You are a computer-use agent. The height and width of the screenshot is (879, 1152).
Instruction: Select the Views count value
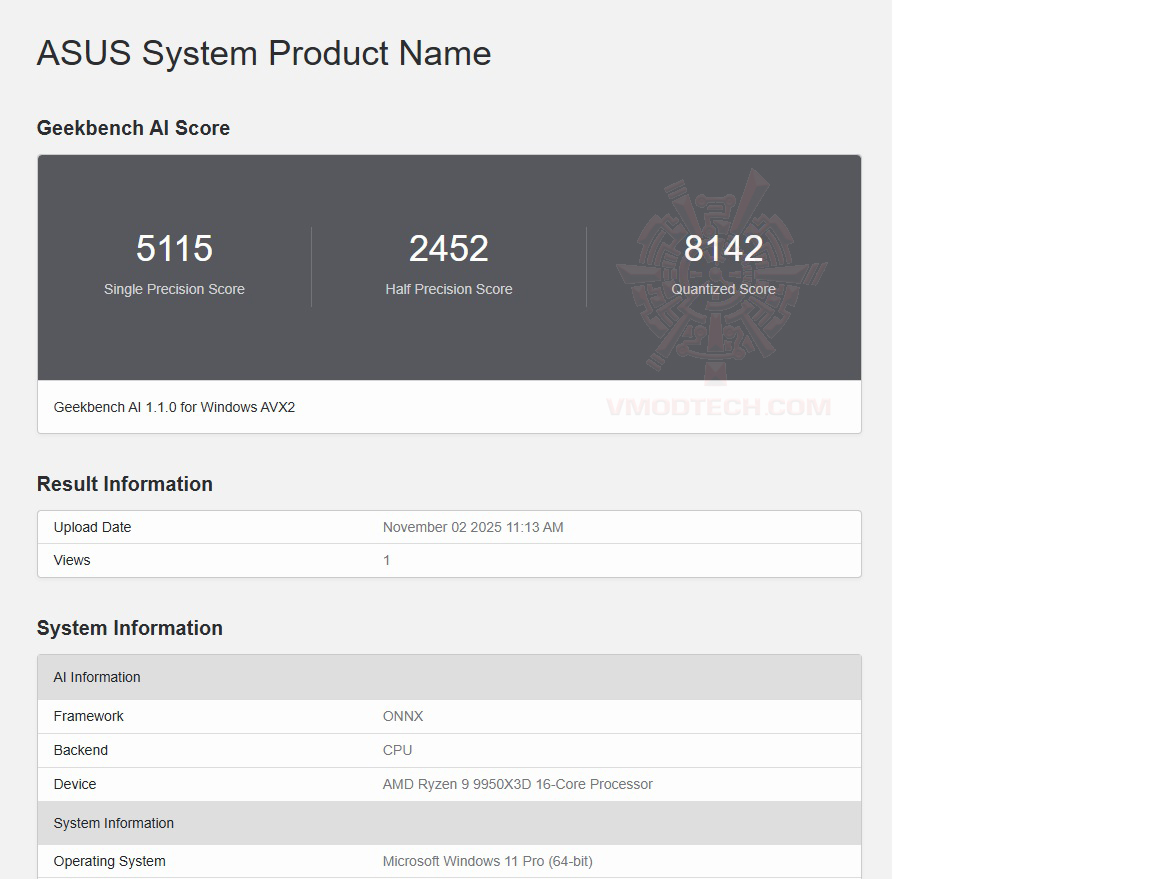[x=386, y=560]
